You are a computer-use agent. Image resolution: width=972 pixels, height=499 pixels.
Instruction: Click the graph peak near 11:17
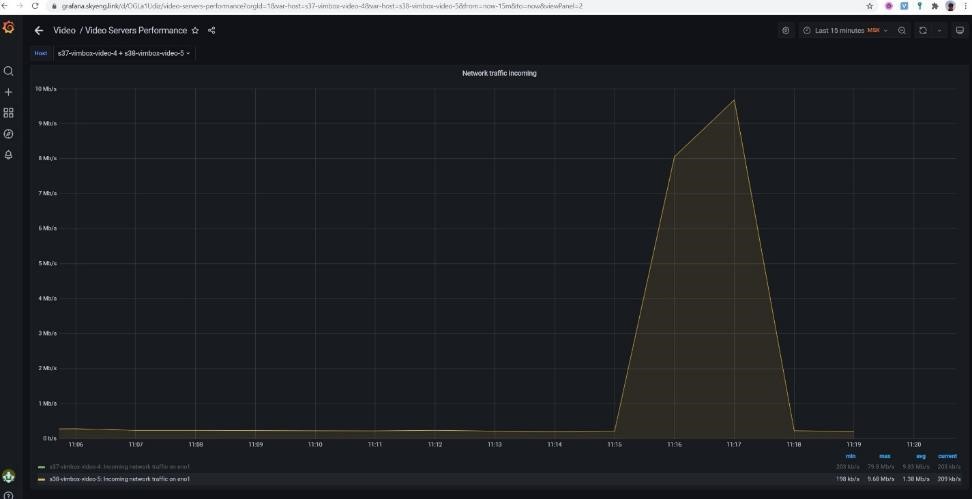pos(734,100)
